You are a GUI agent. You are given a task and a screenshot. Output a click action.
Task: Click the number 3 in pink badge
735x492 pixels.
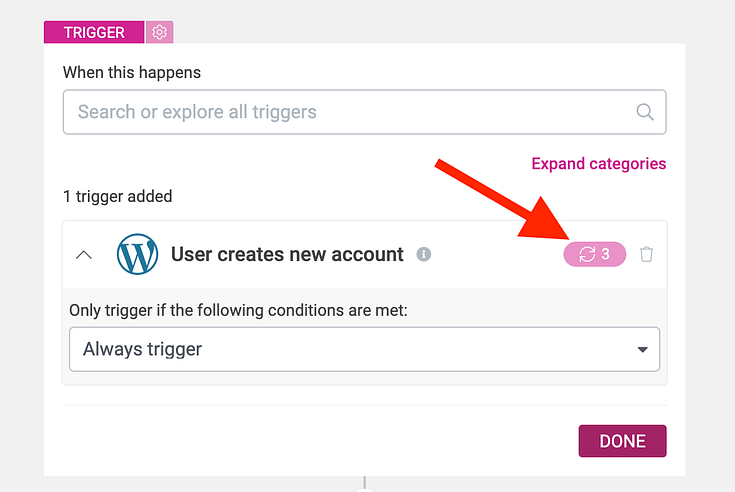coord(606,254)
